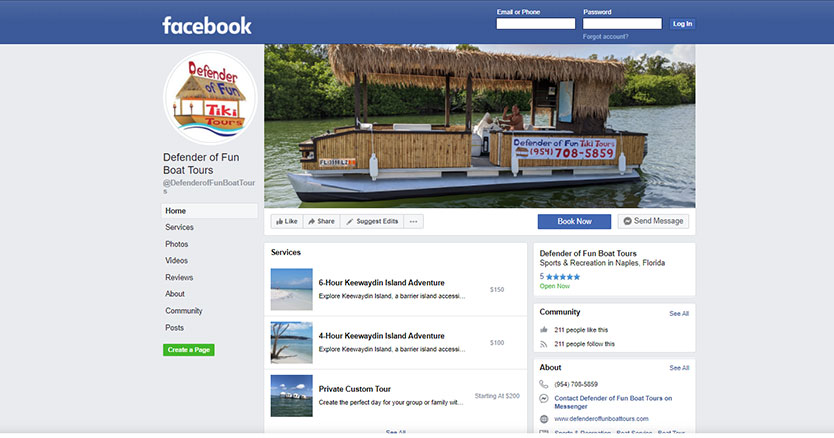Click into the Email or Phone field
834x438 pixels.
tap(535, 24)
